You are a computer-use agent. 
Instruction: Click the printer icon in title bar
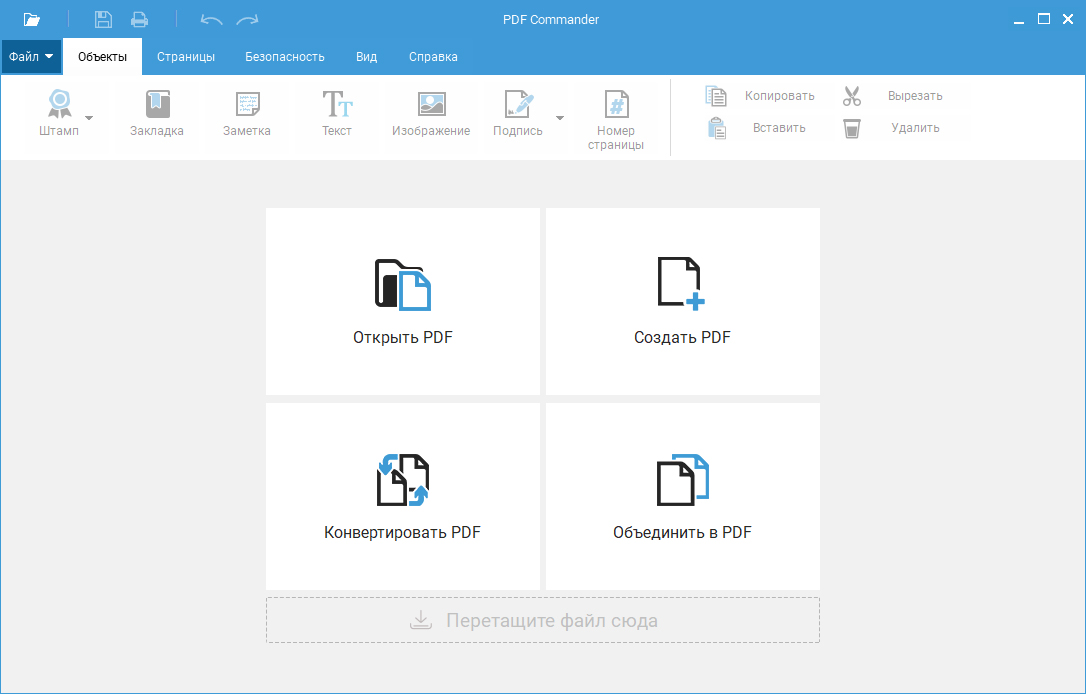pos(139,19)
